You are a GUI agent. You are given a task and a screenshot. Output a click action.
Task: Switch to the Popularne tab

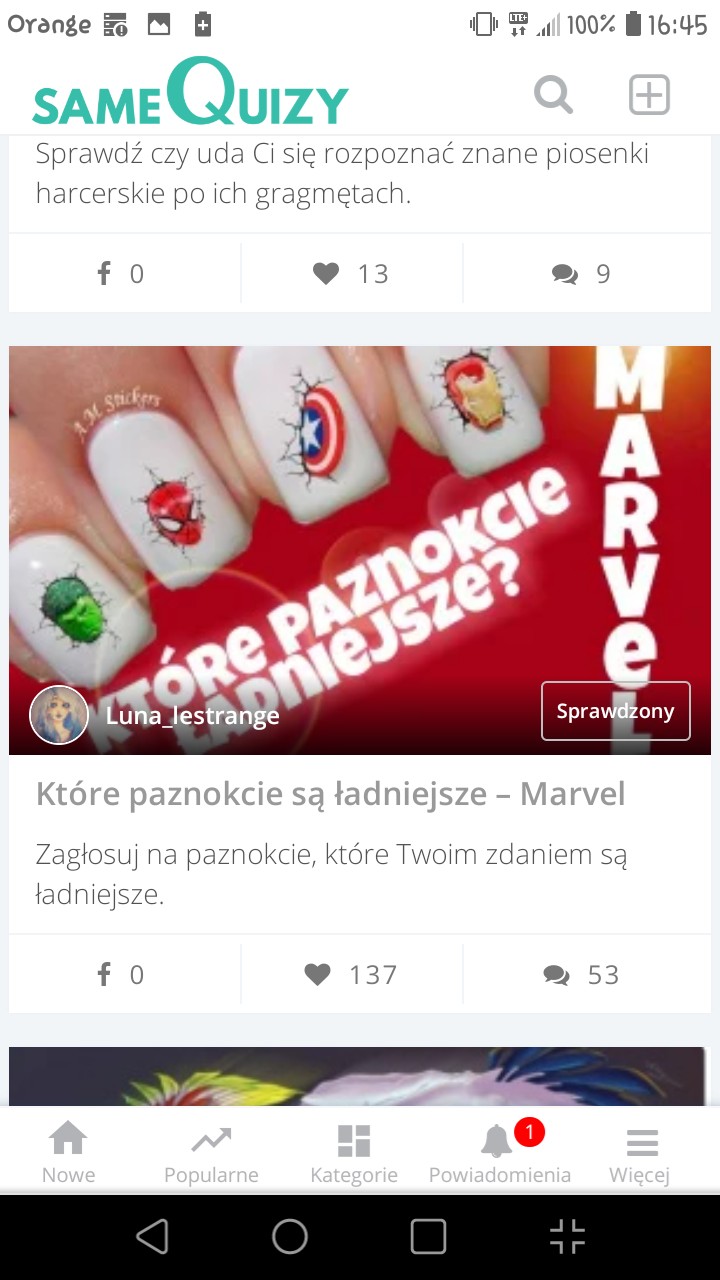point(211,1153)
